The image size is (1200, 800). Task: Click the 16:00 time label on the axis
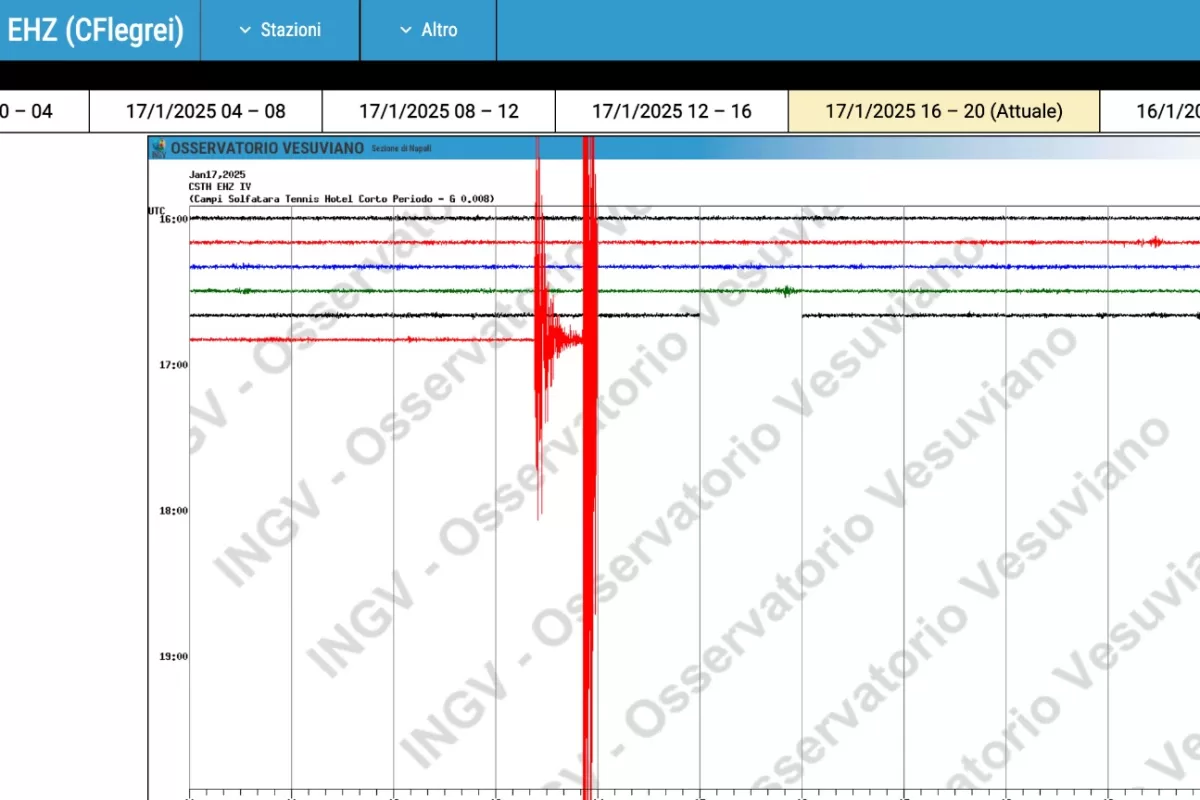click(x=173, y=218)
